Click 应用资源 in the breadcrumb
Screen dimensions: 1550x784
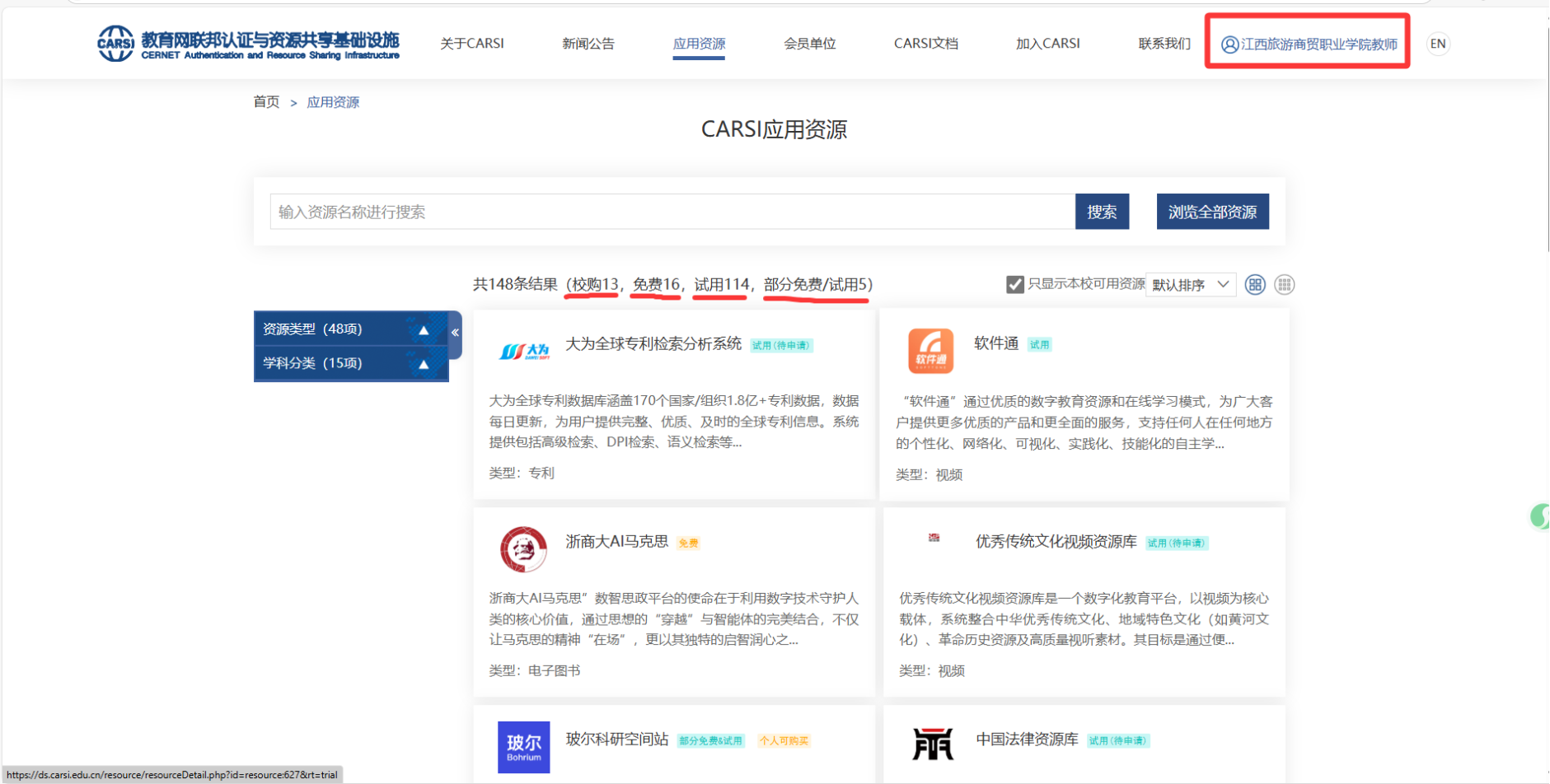coord(333,102)
